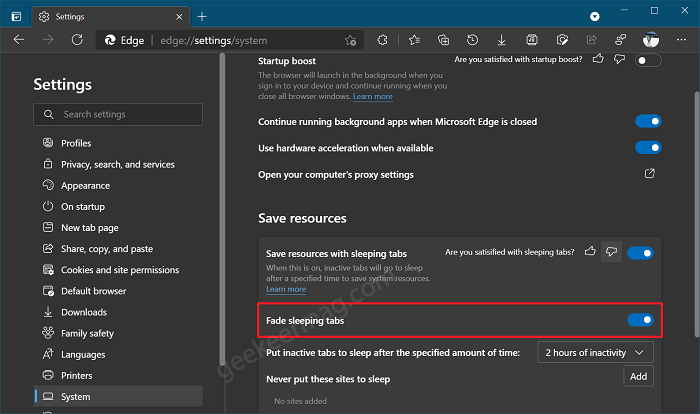Click the sidebar vertical scrollbar

pyautogui.click(x=222, y=210)
